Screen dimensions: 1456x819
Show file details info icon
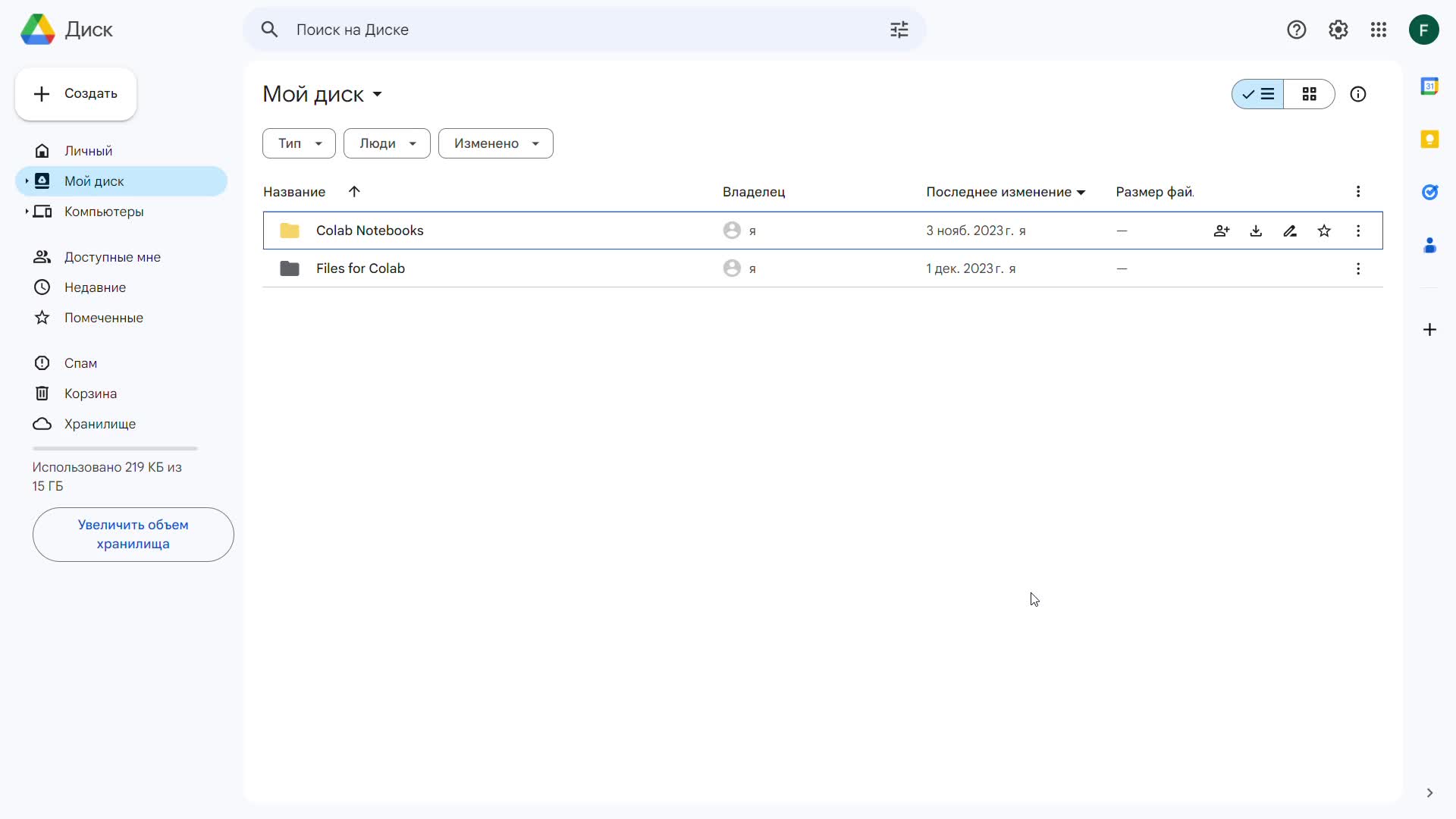coord(1357,94)
